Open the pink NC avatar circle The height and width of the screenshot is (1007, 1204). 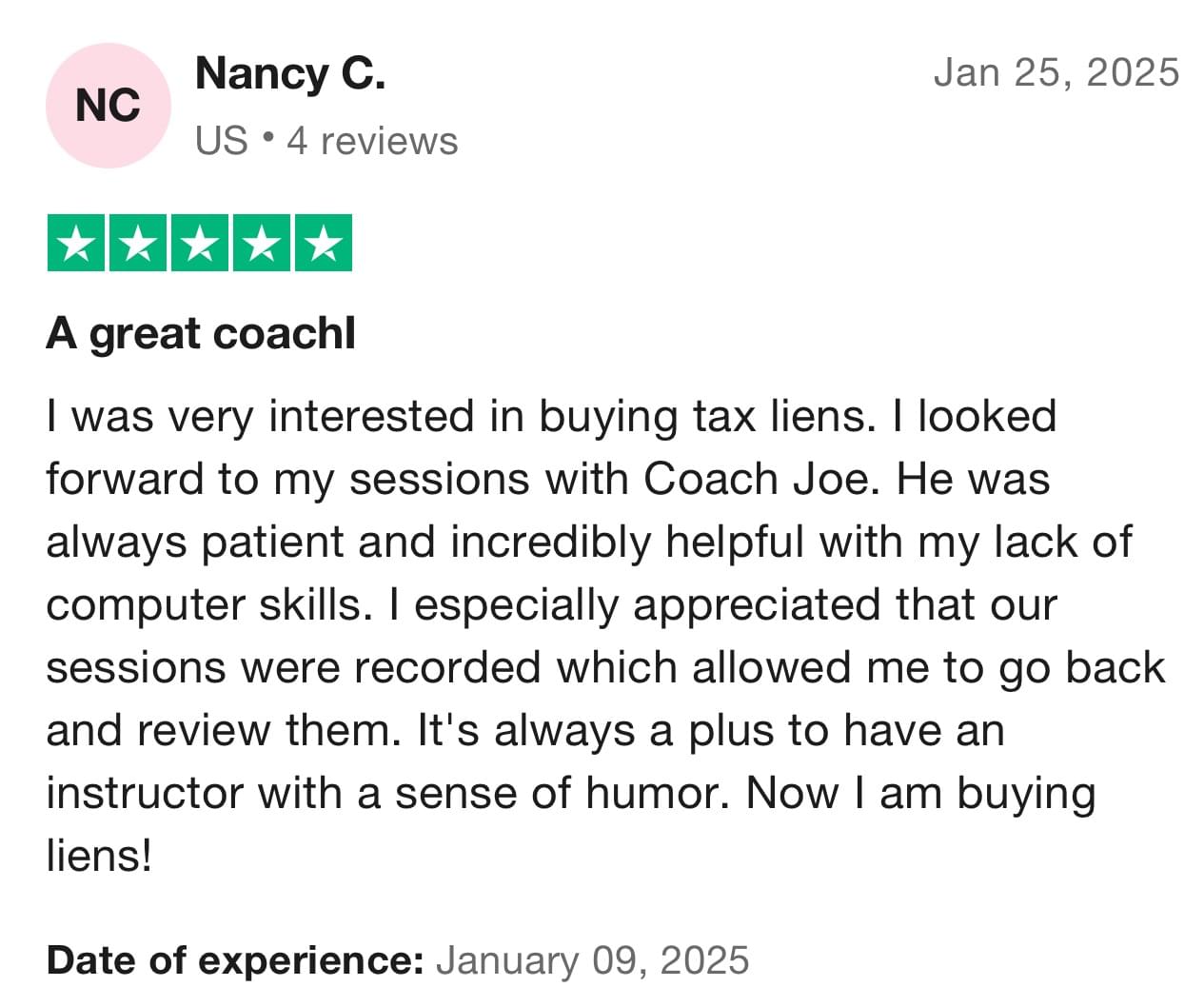(x=108, y=106)
